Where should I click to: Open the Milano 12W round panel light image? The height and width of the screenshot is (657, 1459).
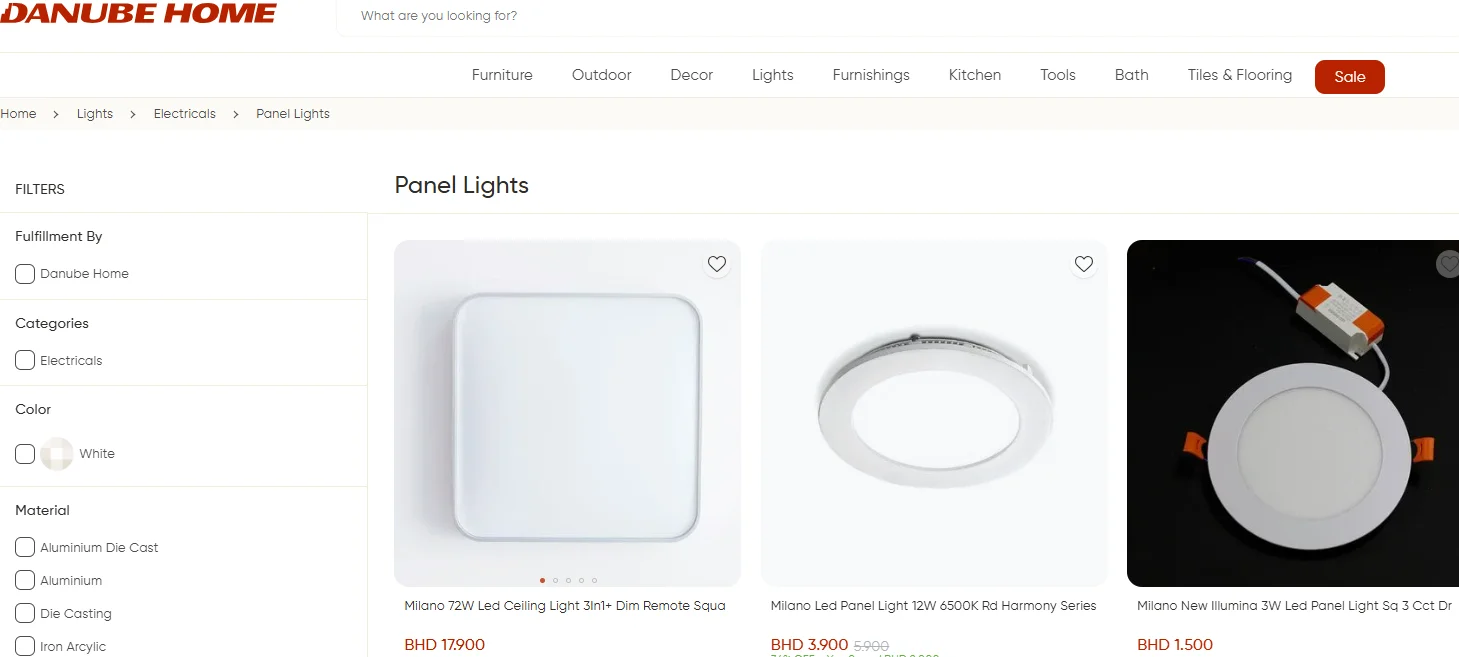coord(934,413)
